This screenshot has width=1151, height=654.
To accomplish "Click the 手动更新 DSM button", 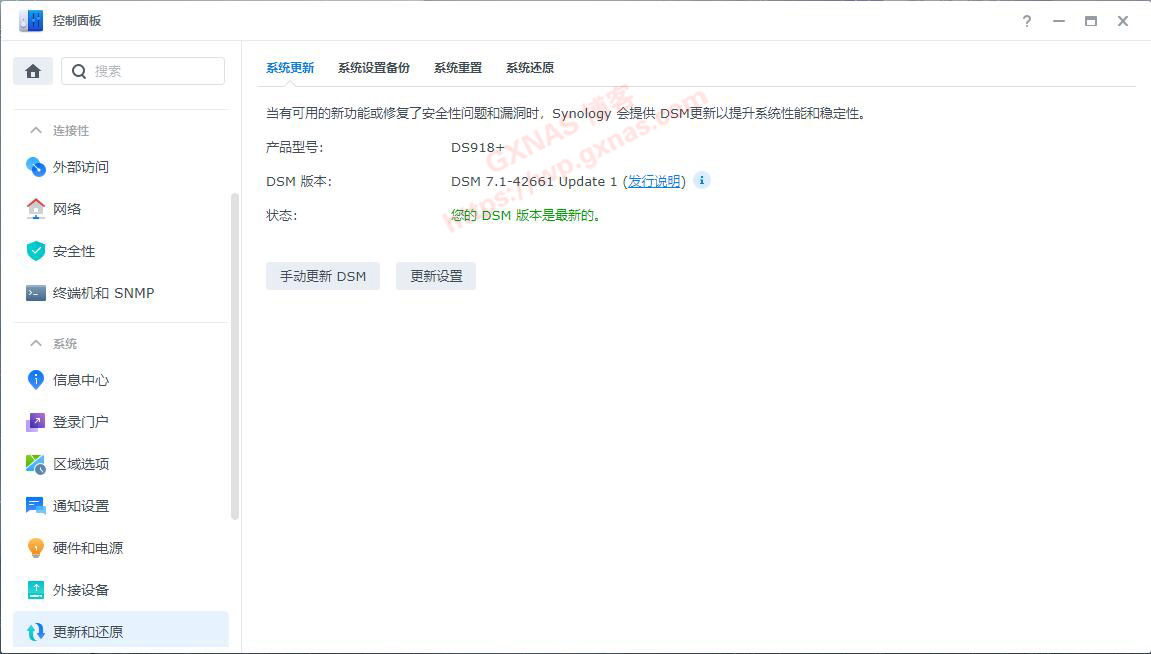I will [x=322, y=275].
